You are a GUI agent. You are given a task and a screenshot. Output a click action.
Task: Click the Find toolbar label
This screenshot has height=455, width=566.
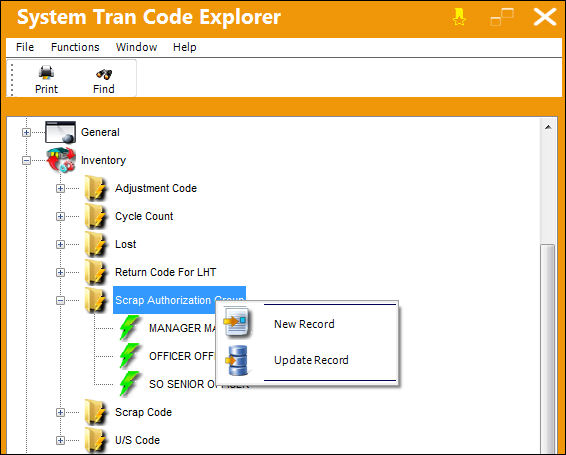(104, 89)
